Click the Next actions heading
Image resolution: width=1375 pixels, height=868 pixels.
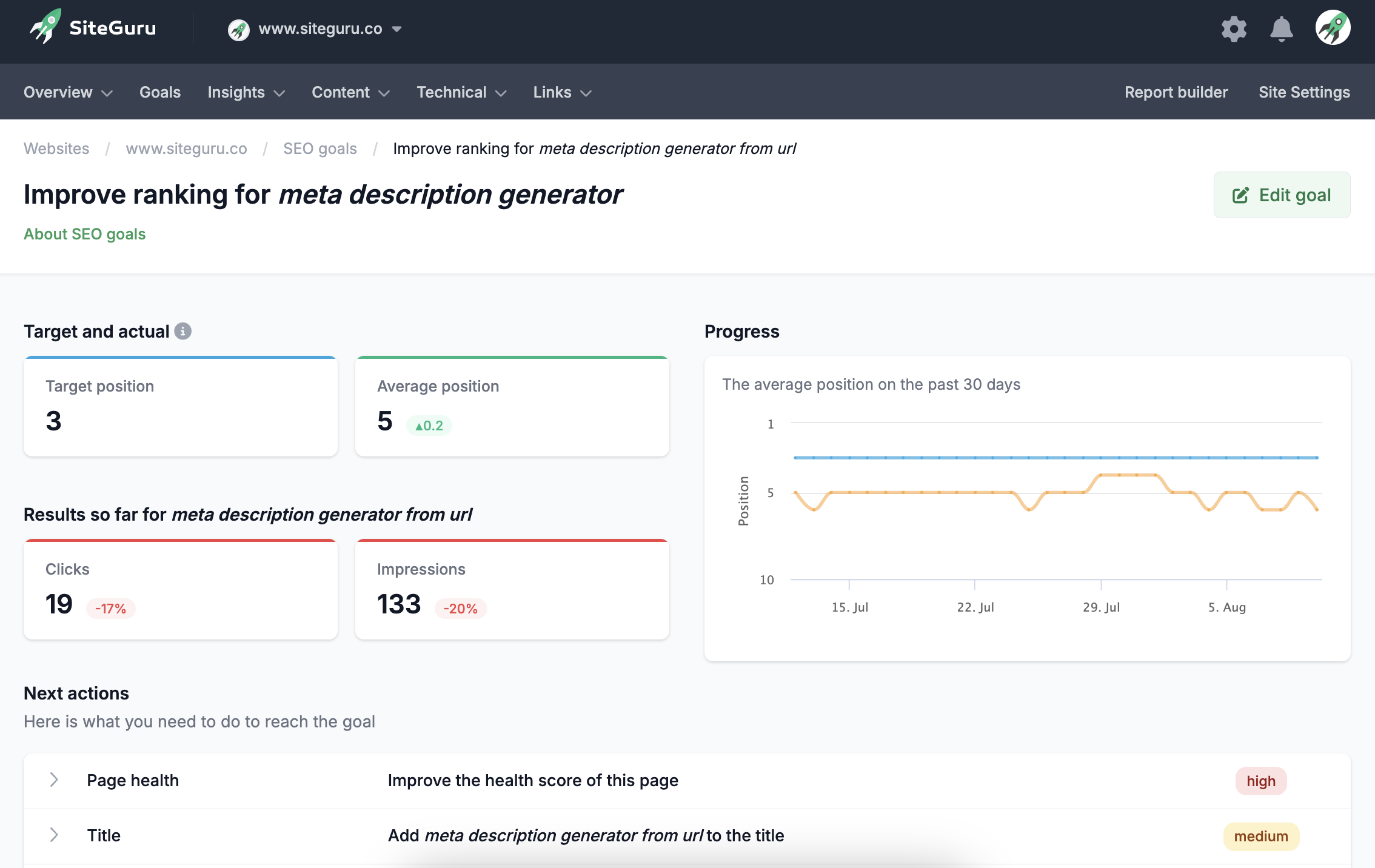pyautogui.click(x=76, y=693)
